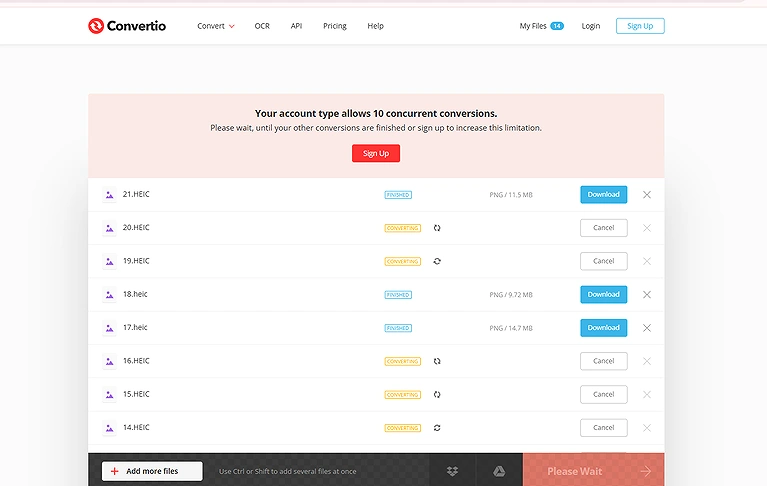Viewport: 767px width, 486px height.
Task: Click the Login link
Action: pyautogui.click(x=590, y=26)
